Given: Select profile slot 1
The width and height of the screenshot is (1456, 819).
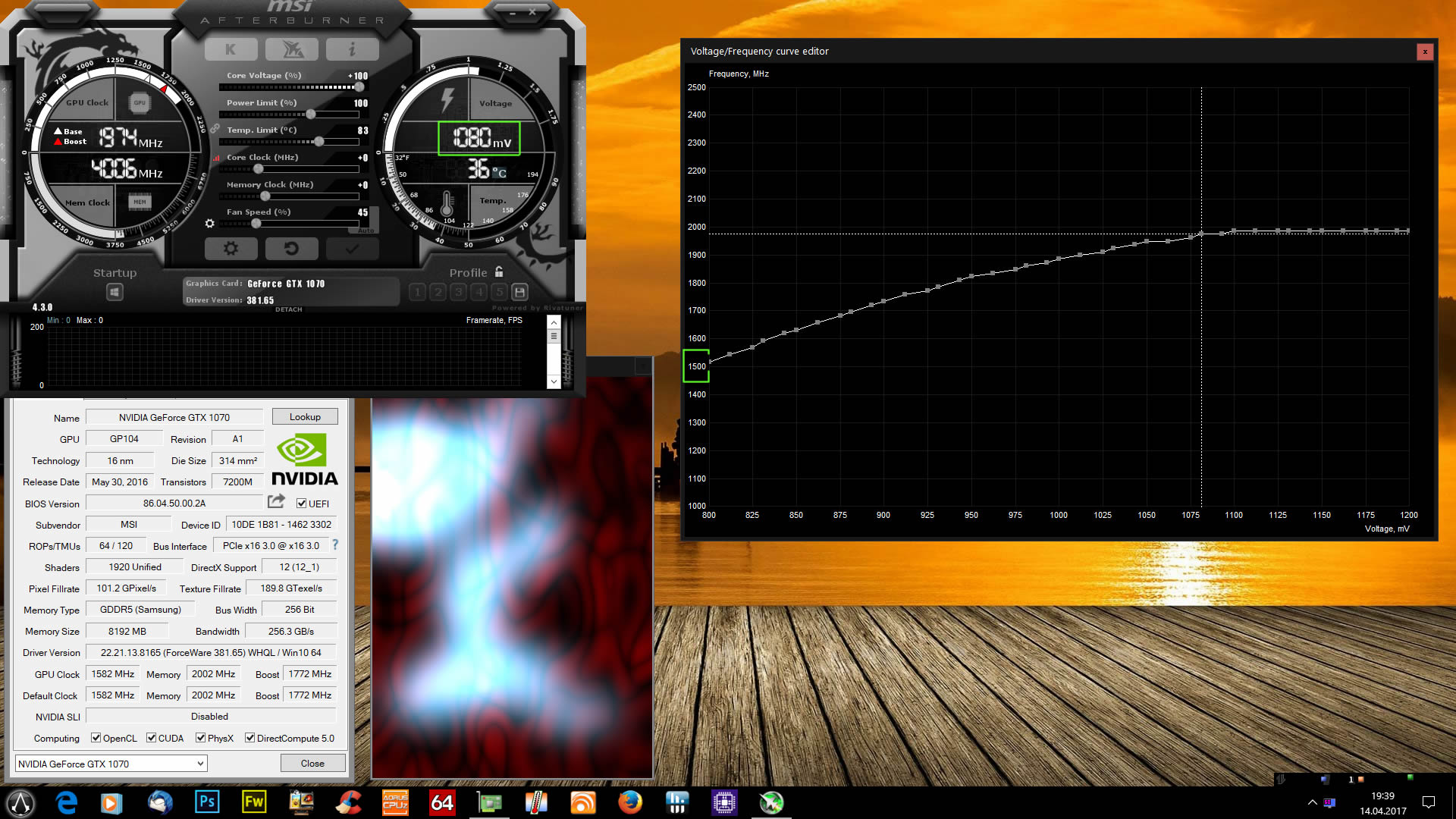Looking at the screenshot, I should 417,292.
